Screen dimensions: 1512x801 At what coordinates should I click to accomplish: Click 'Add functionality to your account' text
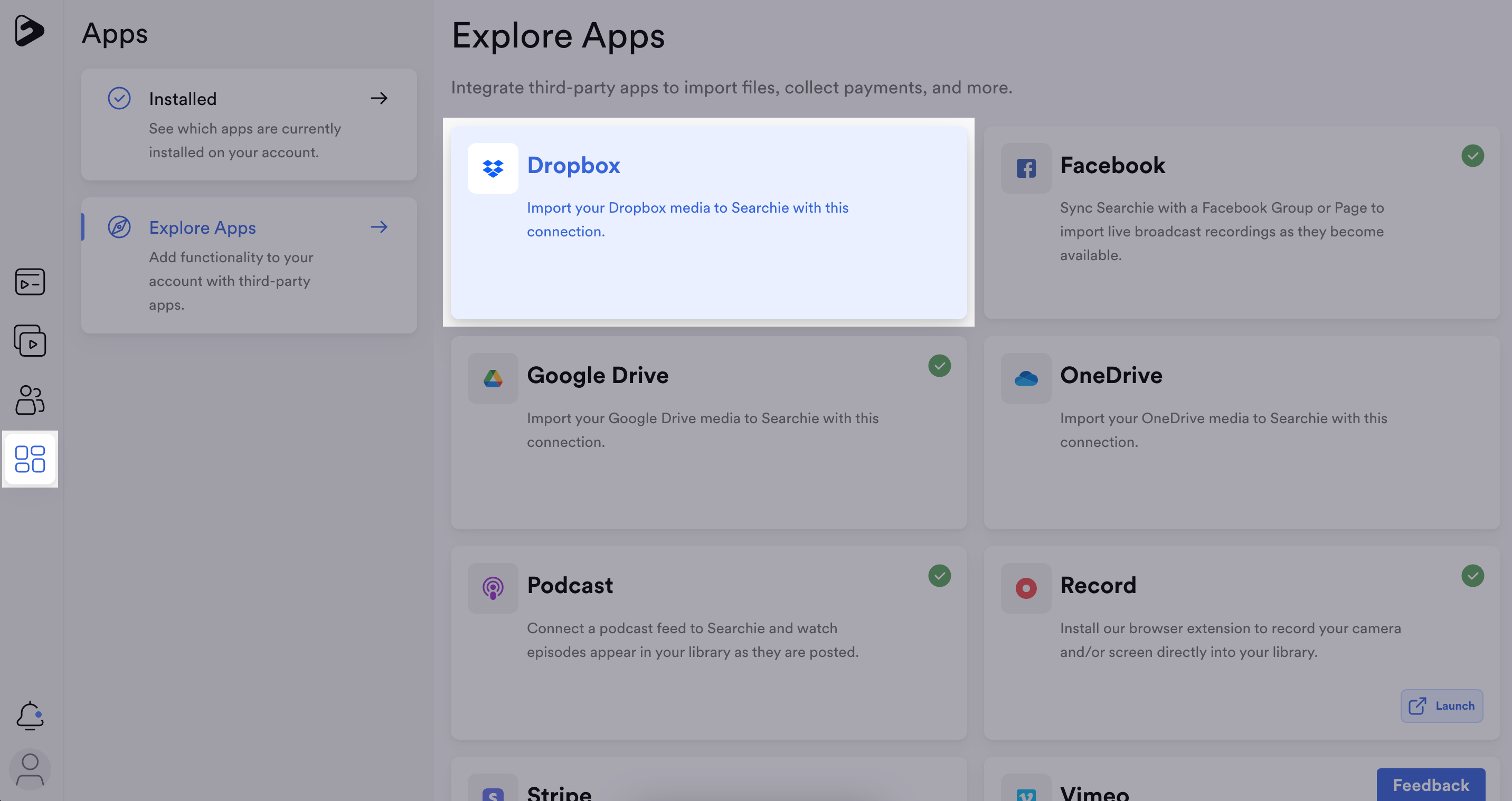[231, 281]
